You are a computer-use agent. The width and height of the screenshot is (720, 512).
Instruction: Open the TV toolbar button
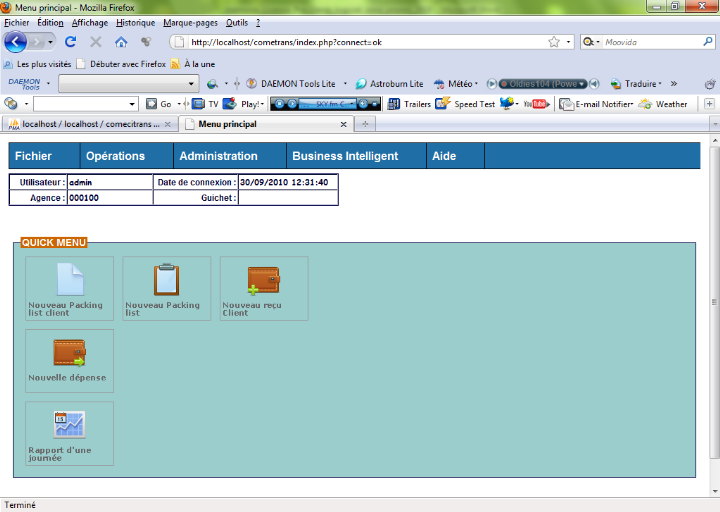205,104
